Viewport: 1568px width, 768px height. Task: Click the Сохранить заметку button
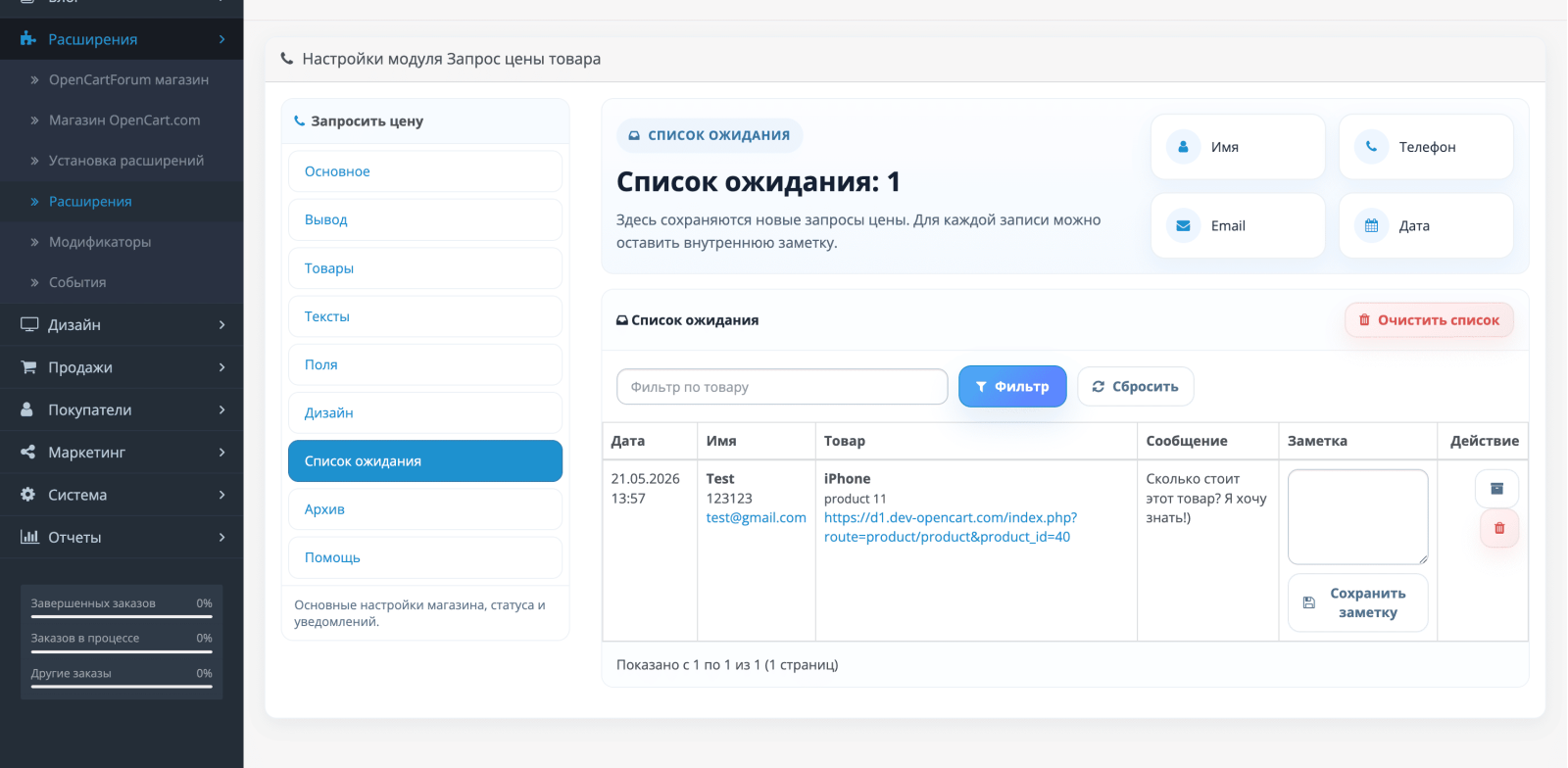coord(1357,603)
